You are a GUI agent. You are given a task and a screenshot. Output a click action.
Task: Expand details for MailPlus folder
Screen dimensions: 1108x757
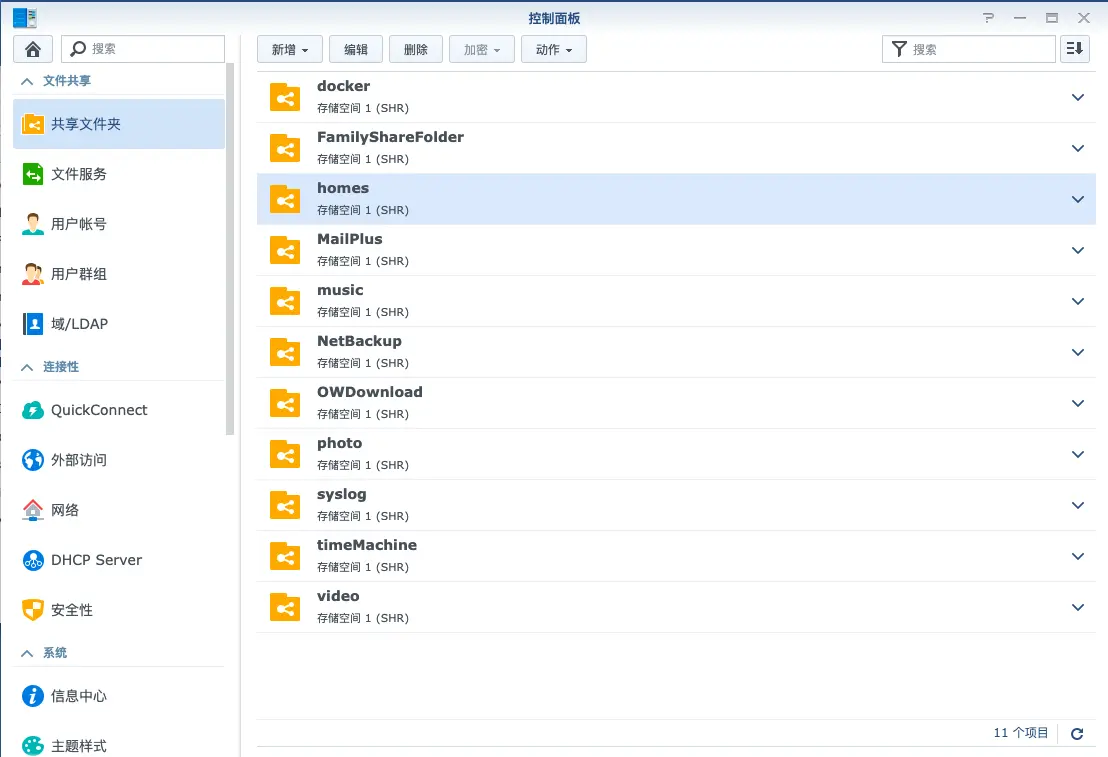[x=1078, y=250]
